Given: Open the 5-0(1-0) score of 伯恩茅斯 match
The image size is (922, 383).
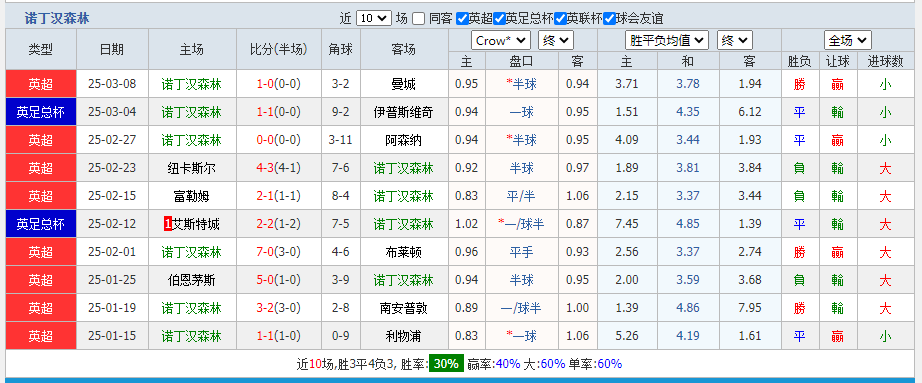Looking at the screenshot, I should [x=279, y=280].
